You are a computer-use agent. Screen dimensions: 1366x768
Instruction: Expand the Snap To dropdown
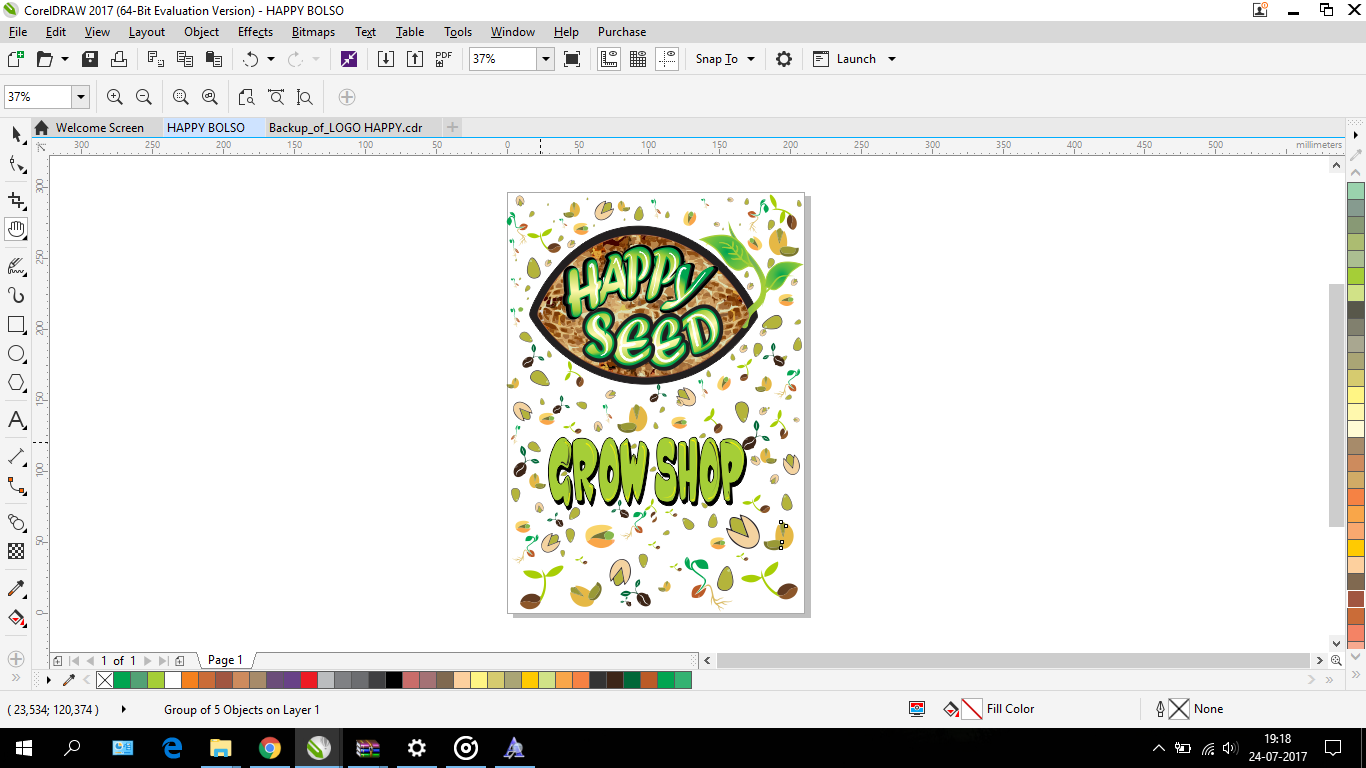click(751, 59)
